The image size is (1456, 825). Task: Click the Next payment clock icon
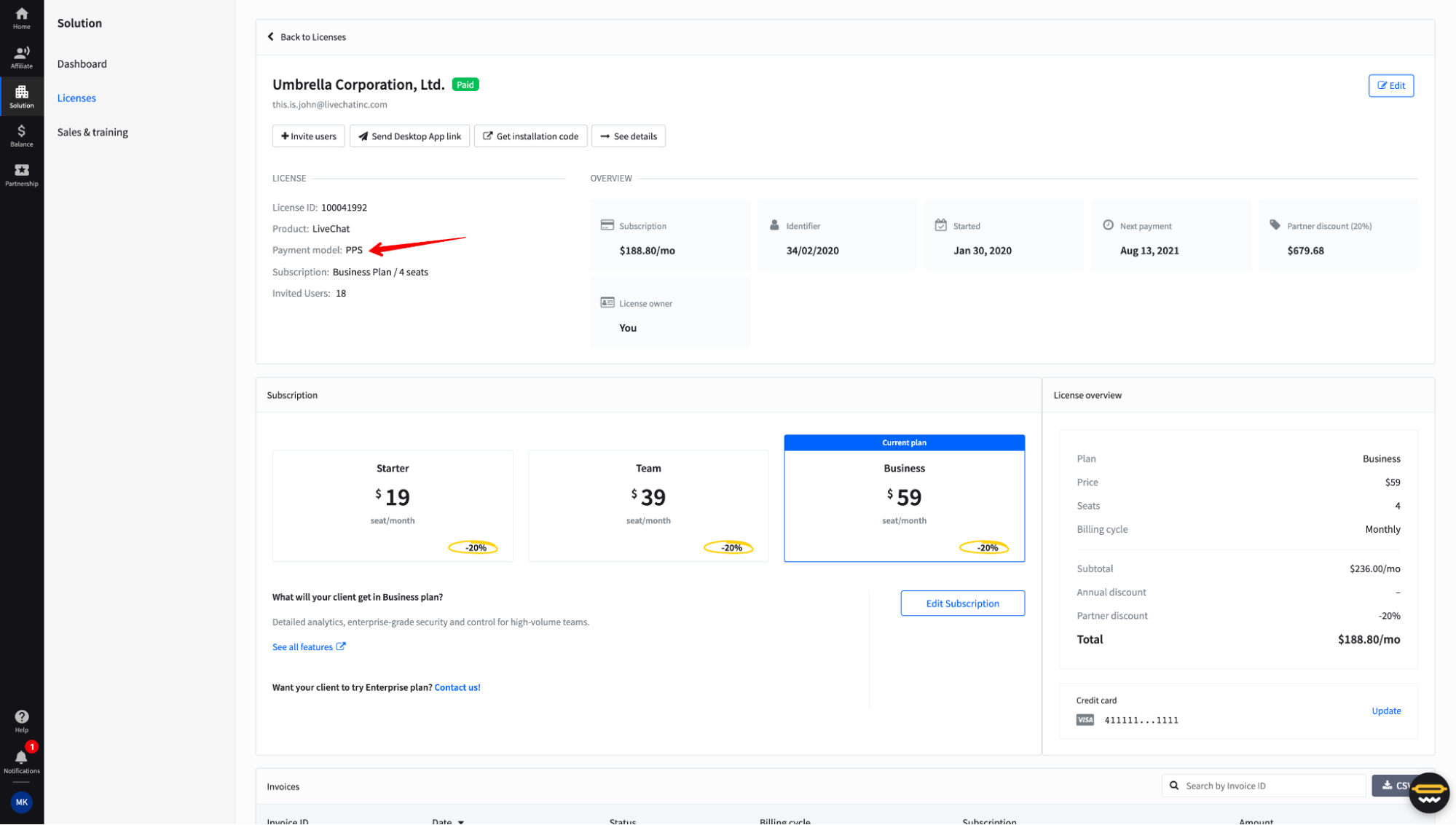pyautogui.click(x=1107, y=225)
